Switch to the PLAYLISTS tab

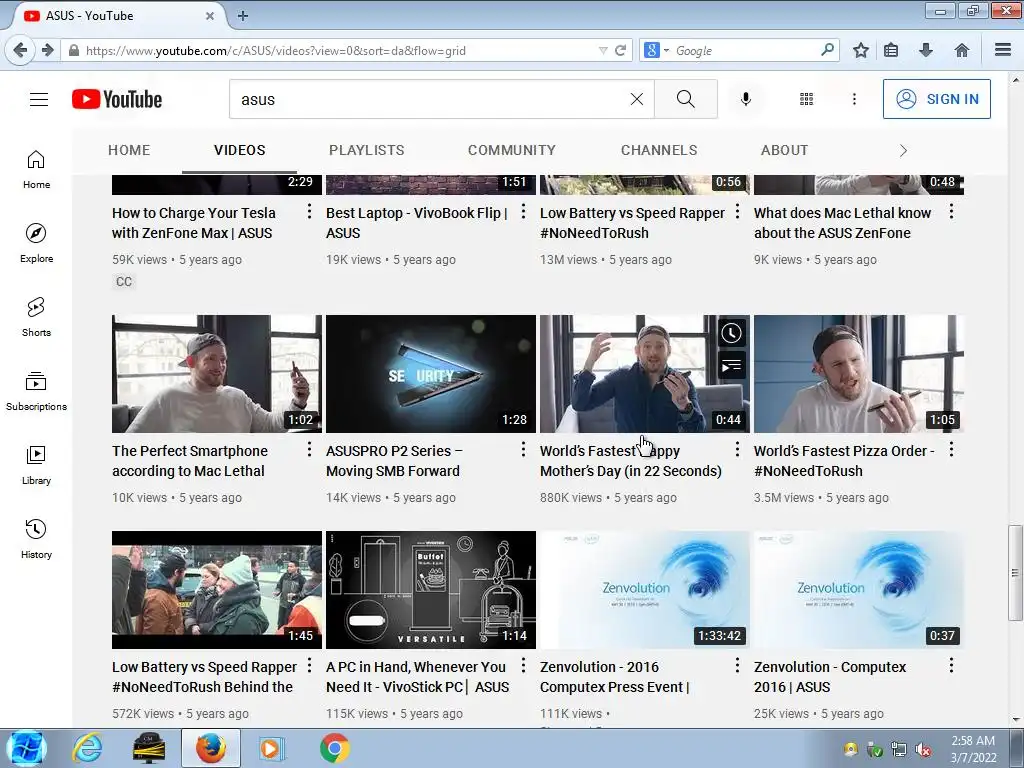366,150
